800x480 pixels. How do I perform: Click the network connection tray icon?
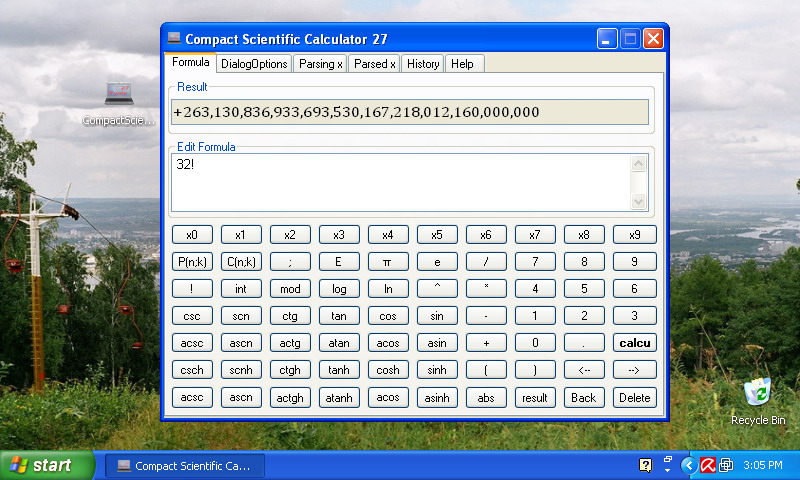(x=726, y=465)
